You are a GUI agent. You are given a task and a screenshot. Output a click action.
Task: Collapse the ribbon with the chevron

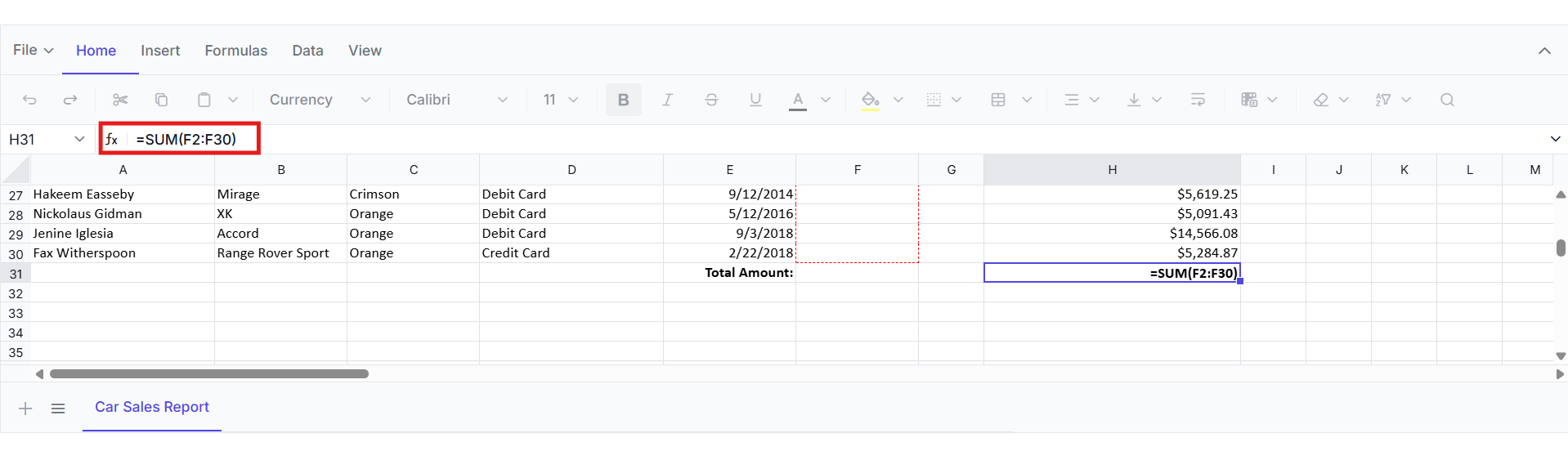1544,51
